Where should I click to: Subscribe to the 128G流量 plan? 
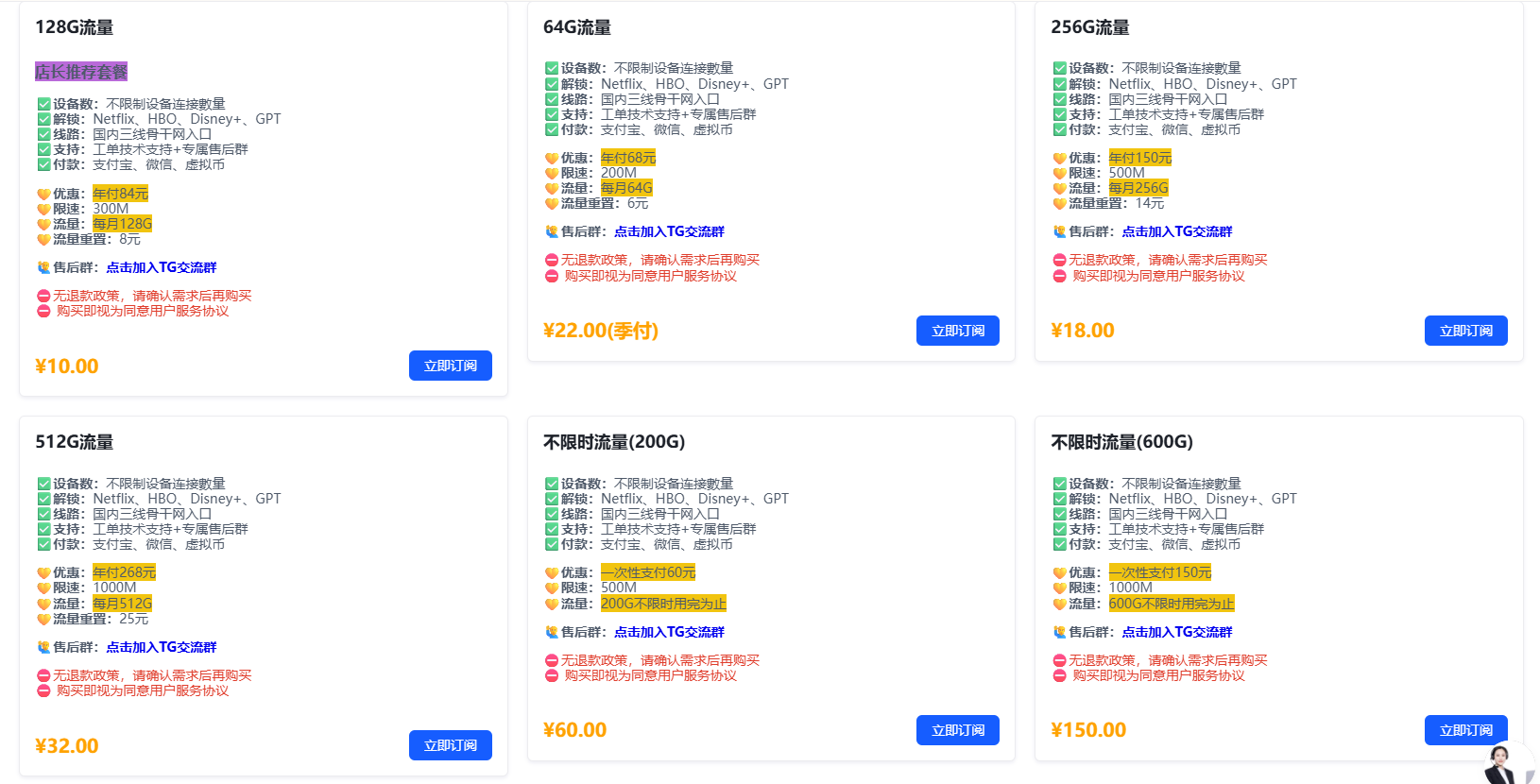click(450, 366)
